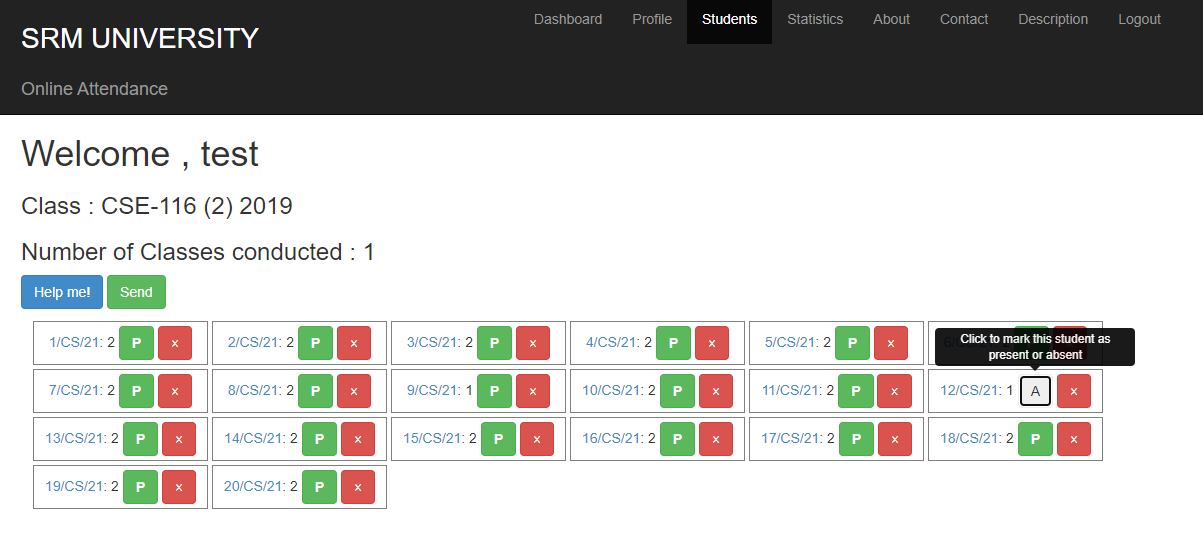Click red x icon for student 18/CS/21
The width and height of the screenshot is (1203, 557).
(1074, 439)
